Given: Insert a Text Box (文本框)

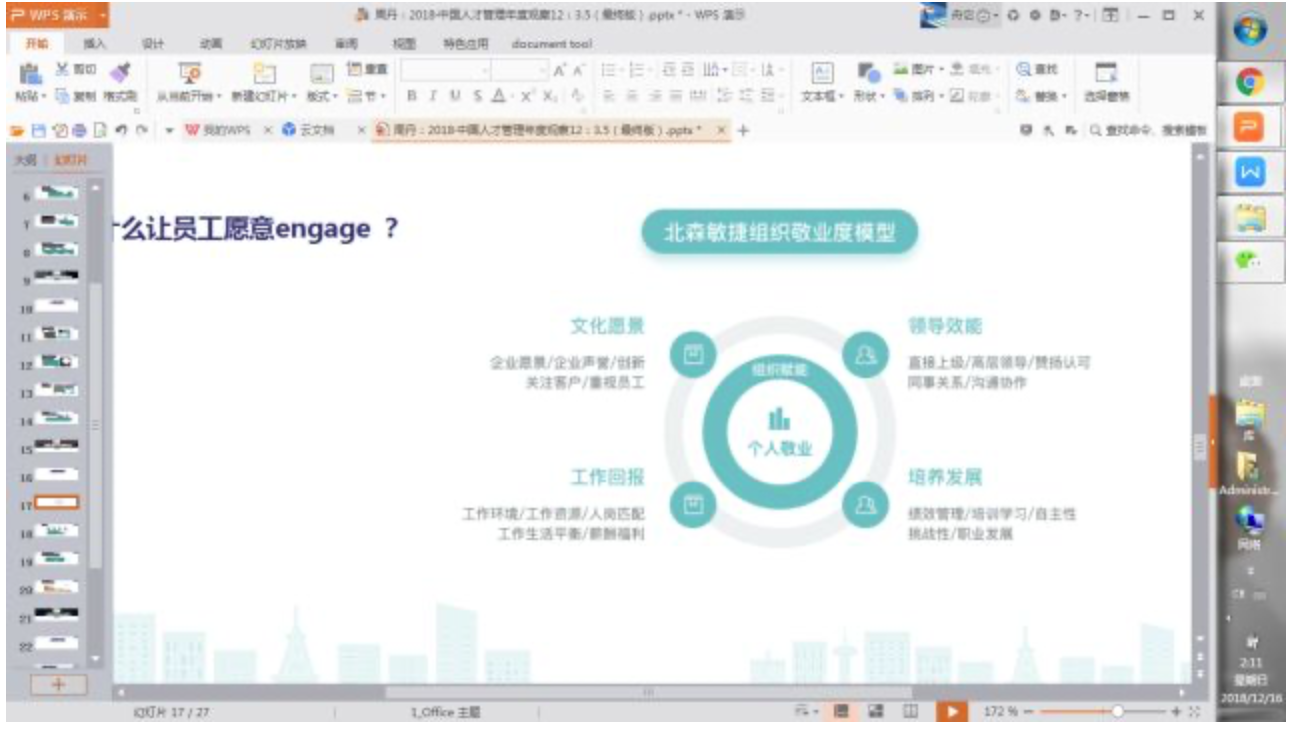Looking at the screenshot, I should [x=822, y=75].
